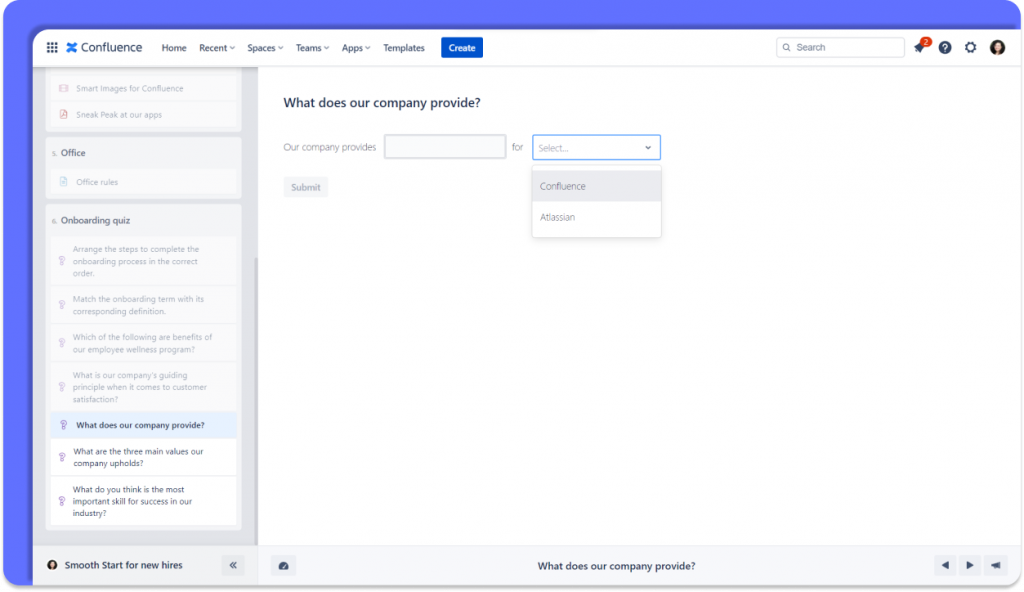Open the Recent dropdown menu
Viewport: 1024px width, 592px height.
coord(216,48)
